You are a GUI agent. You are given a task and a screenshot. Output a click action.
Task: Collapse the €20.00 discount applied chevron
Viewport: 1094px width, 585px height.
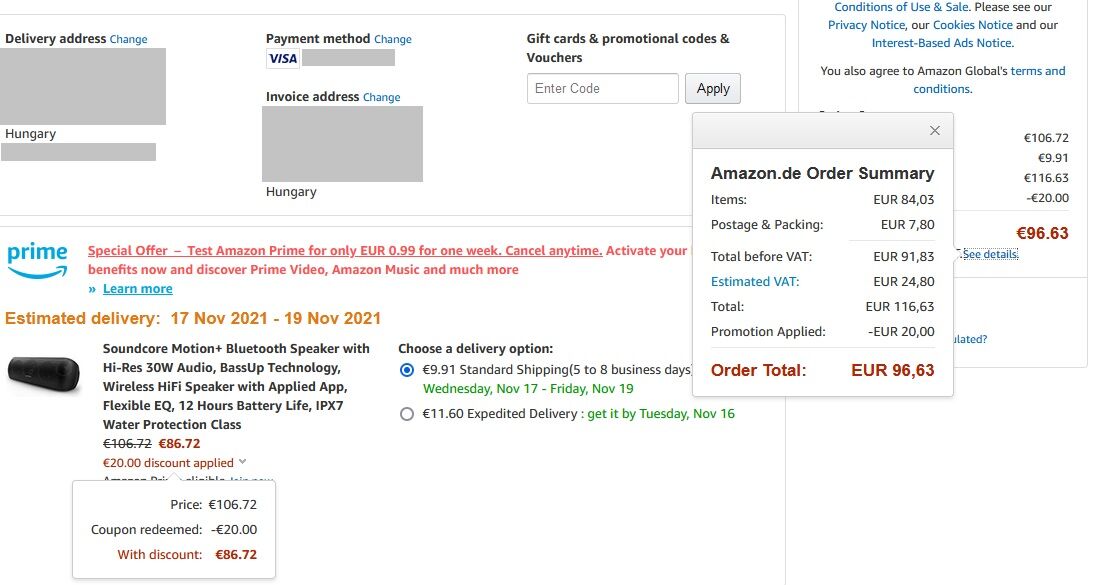pos(242,462)
